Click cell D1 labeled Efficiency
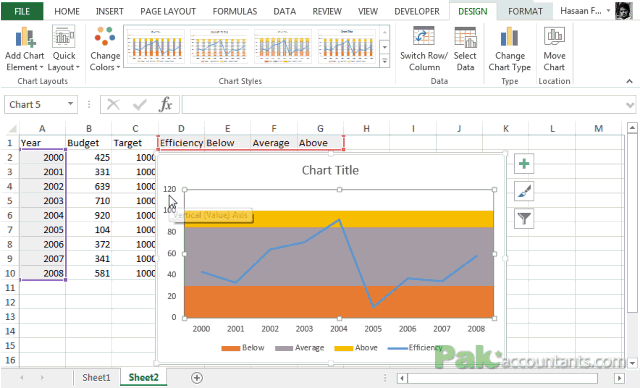 click(x=181, y=143)
